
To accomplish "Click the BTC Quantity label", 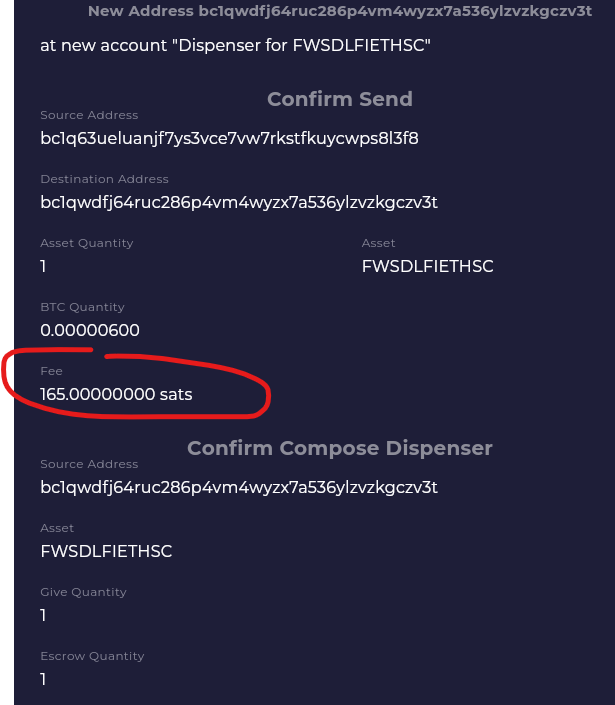I will pyautogui.click(x=82, y=307).
